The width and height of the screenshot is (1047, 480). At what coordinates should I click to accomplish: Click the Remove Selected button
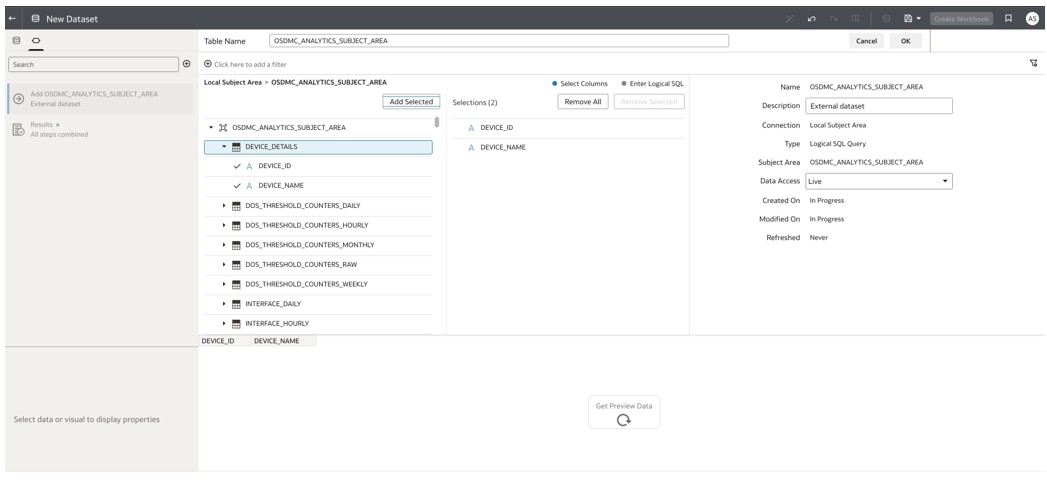coord(649,101)
